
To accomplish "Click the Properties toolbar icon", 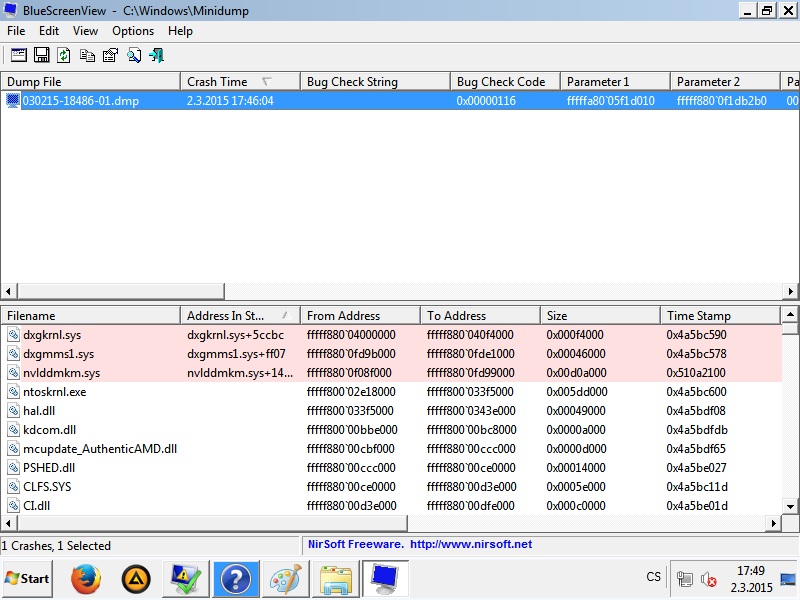I will (x=110, y=55).
